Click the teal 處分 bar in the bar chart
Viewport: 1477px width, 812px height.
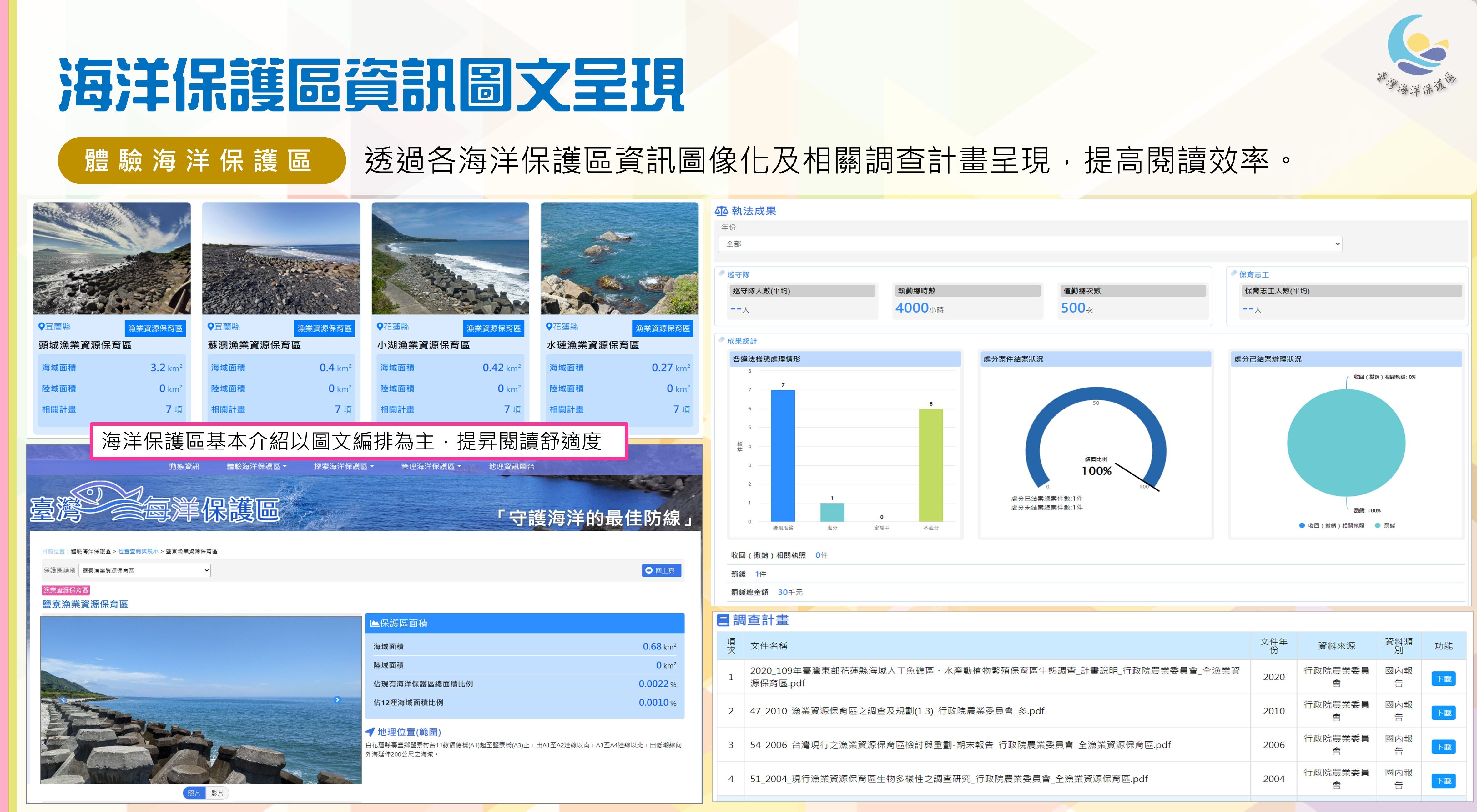tap(832, 512)
